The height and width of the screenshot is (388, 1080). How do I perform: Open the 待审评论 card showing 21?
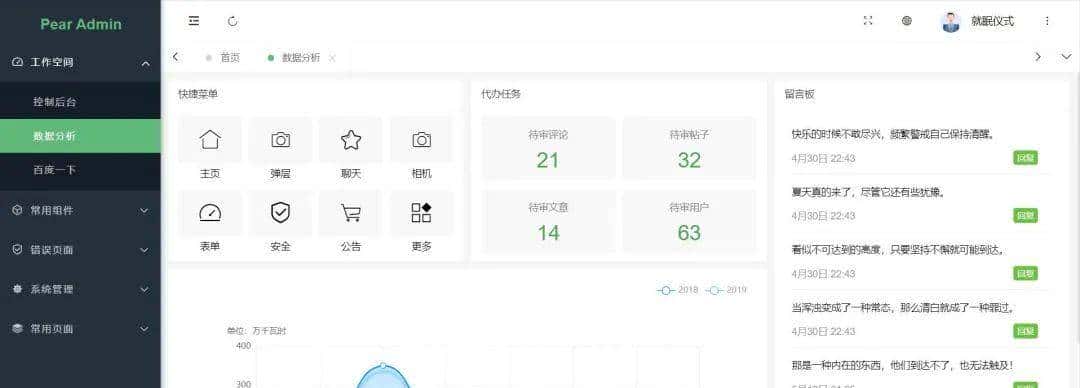pyautogui.click(x=548, y=148)
